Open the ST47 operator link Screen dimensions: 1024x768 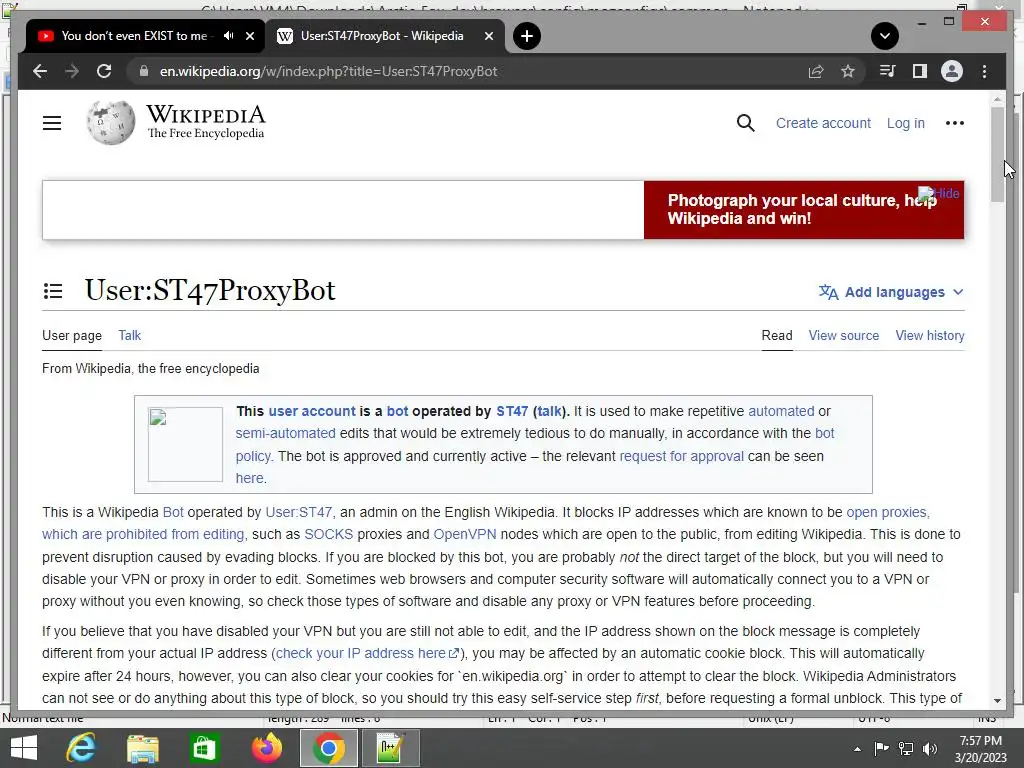512,411
